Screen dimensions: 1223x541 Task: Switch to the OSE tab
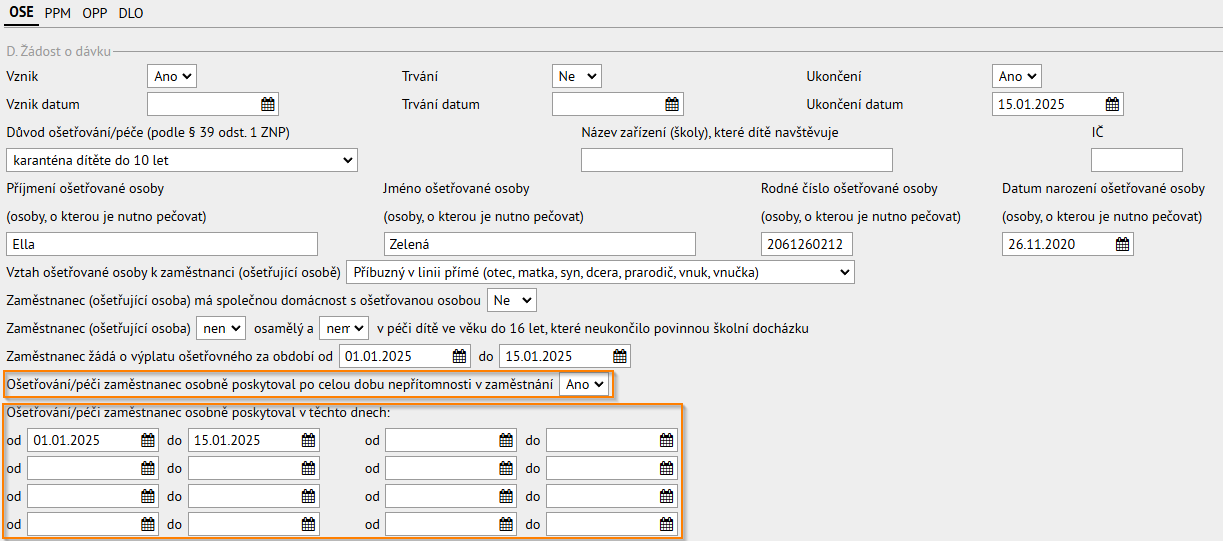point(21,13)
